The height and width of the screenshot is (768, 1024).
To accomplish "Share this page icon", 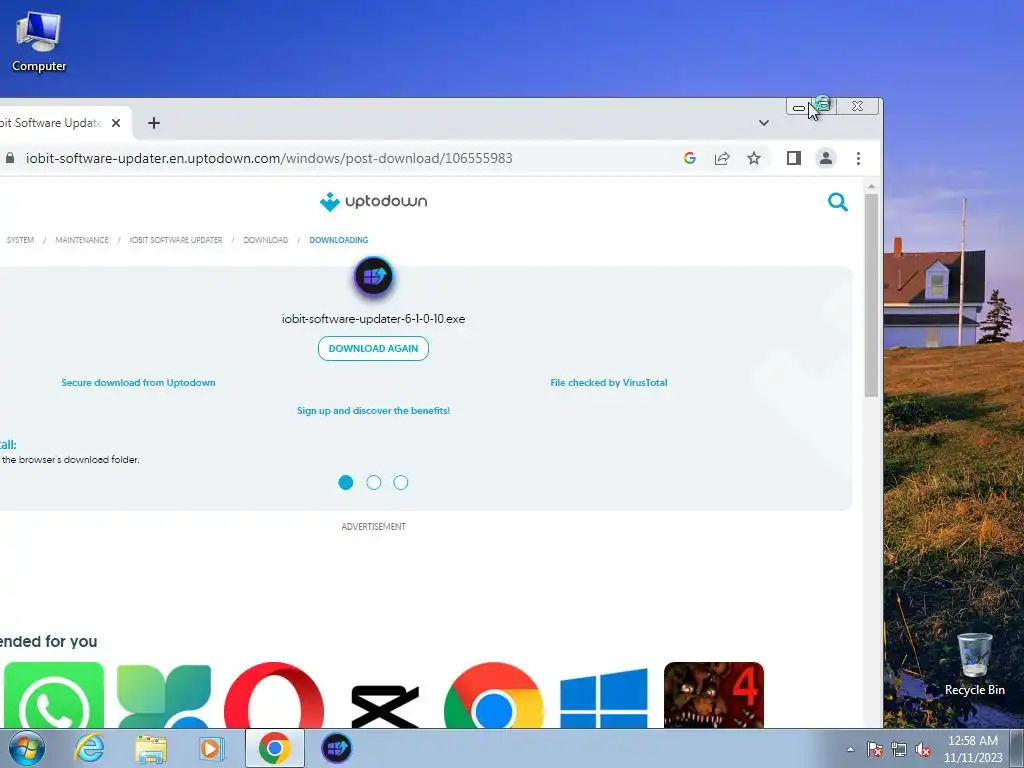I will click(x=722, y=158).
